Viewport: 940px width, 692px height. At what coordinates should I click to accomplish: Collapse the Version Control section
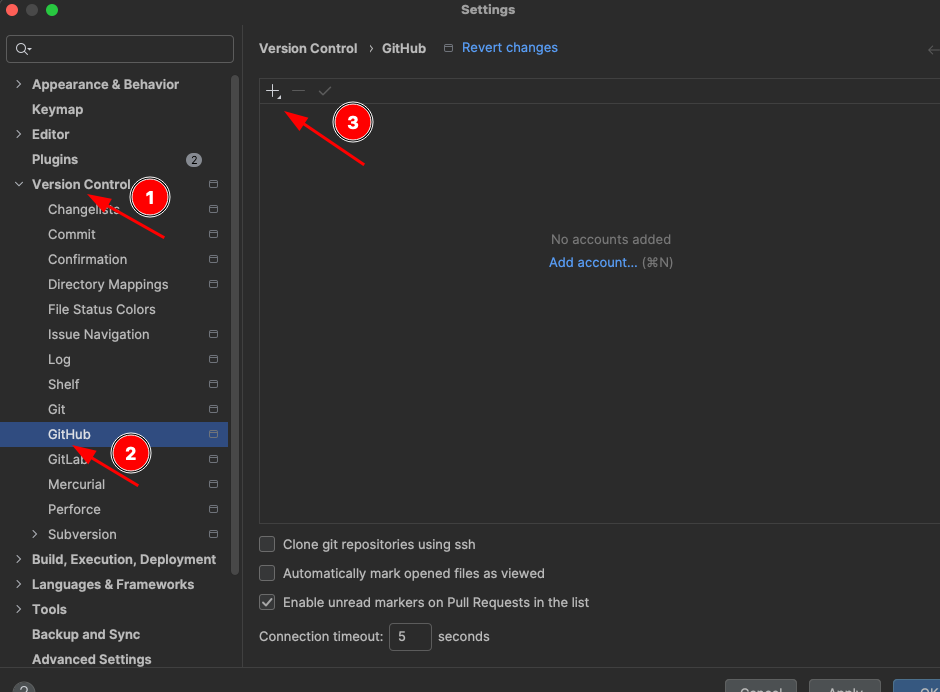click(19, 184)
